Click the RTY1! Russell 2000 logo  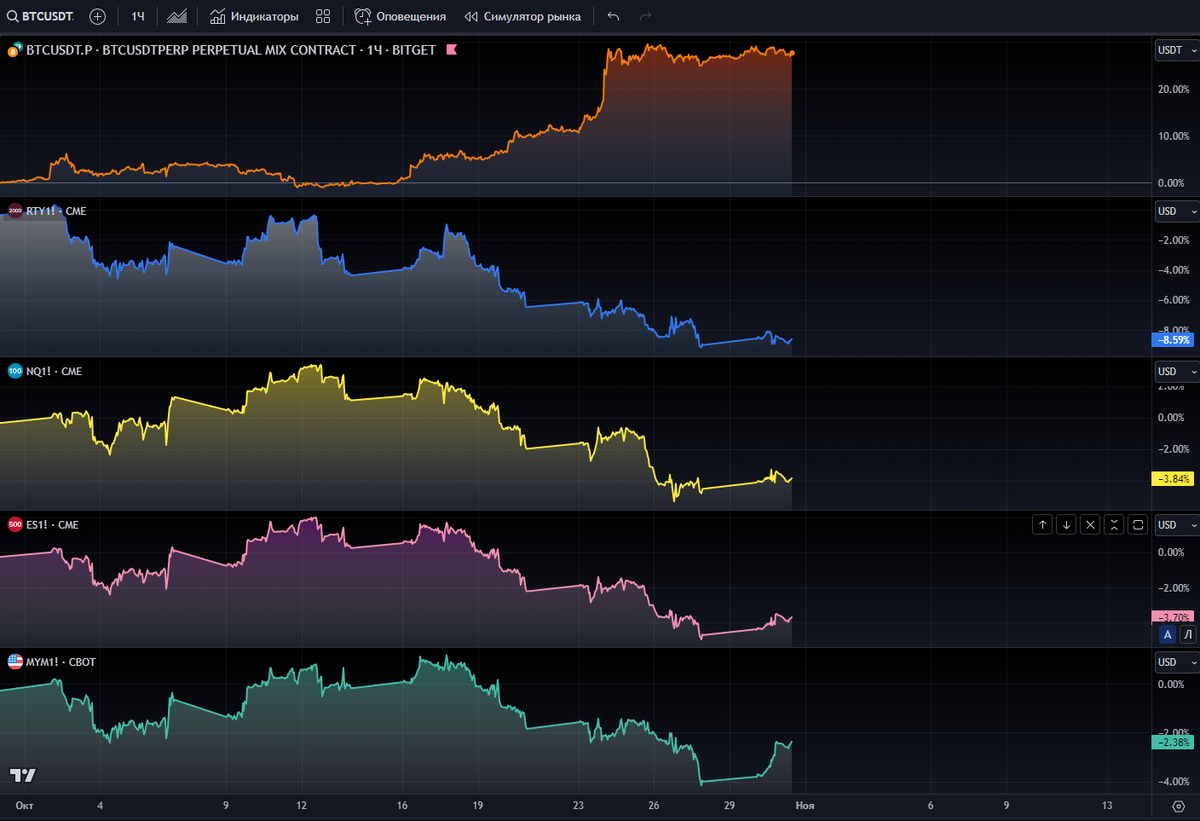pos(15,211)
